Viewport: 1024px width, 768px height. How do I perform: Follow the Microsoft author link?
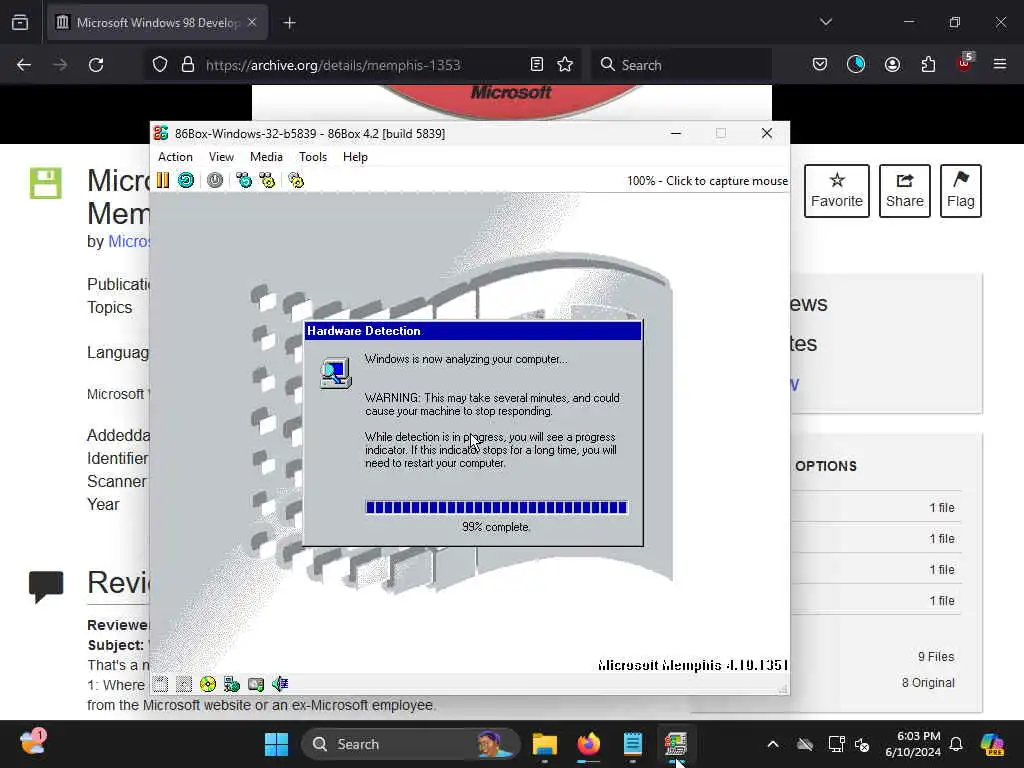(x=129, y=242)
